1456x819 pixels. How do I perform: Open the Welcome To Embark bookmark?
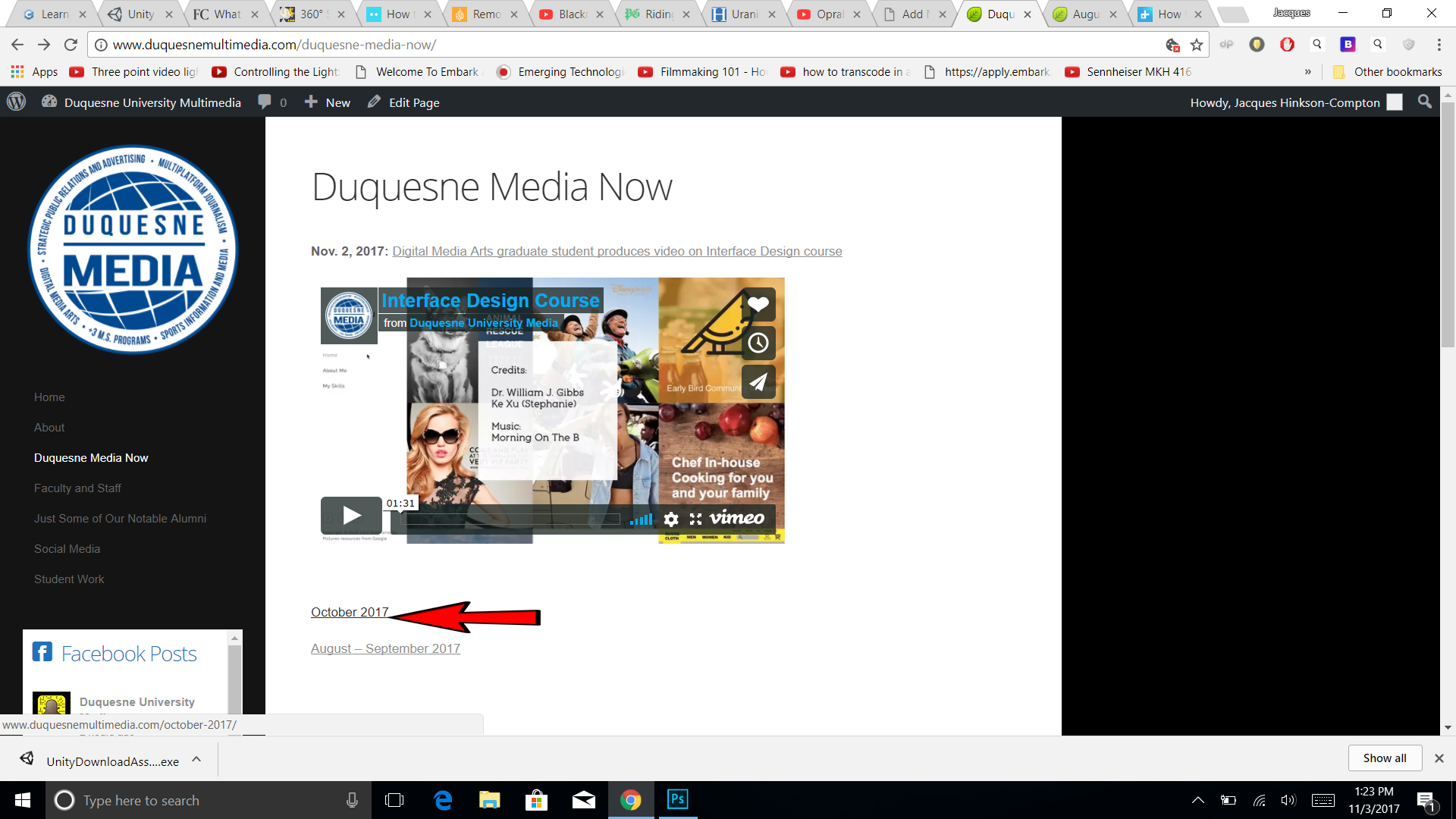419,71
